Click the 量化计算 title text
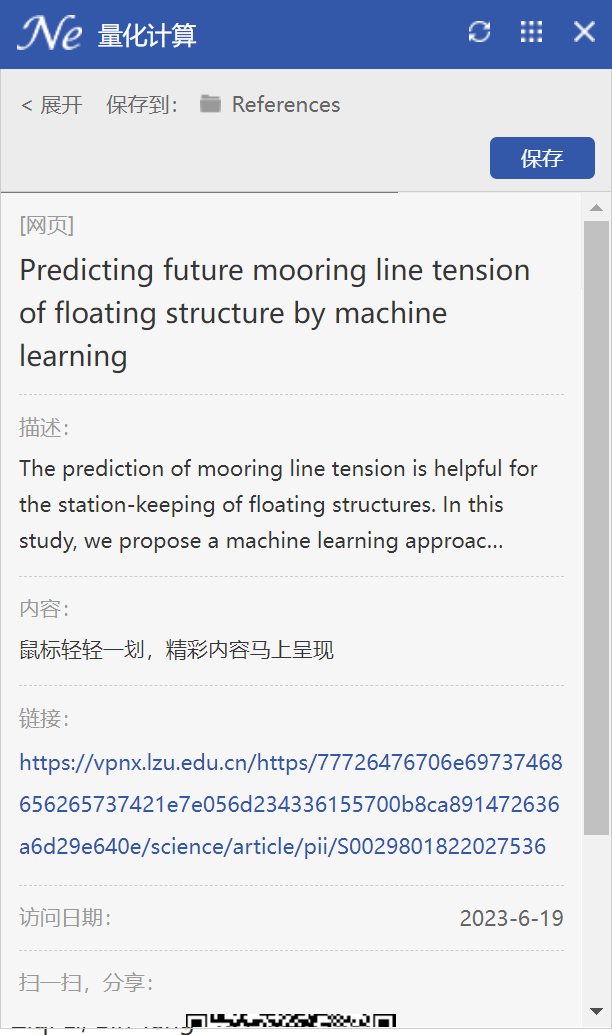Image resolution: width=612 pixels, height=1035 pixels. [147, 35]
